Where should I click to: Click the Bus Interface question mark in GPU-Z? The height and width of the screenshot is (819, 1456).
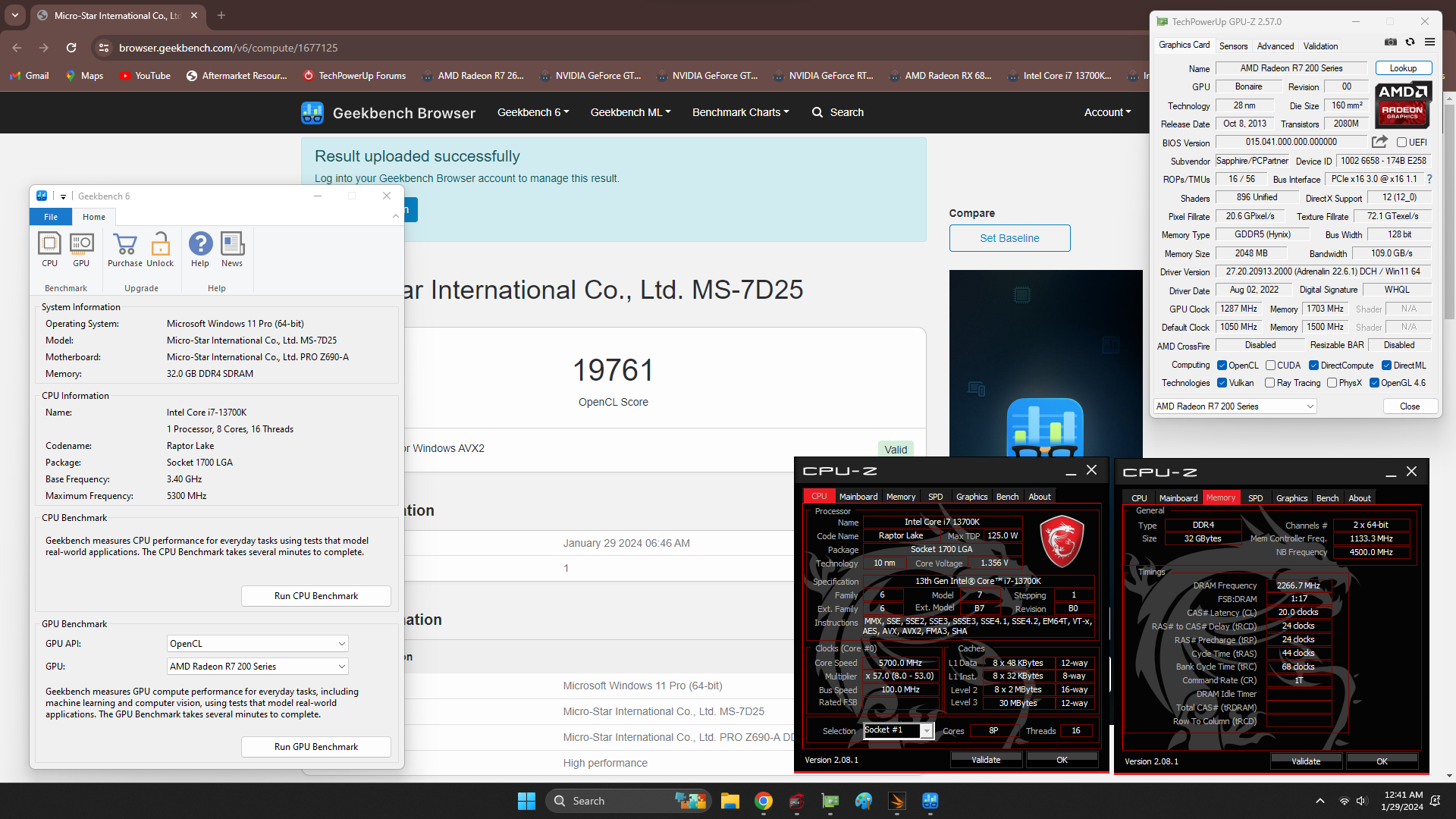pos(1429,179)
